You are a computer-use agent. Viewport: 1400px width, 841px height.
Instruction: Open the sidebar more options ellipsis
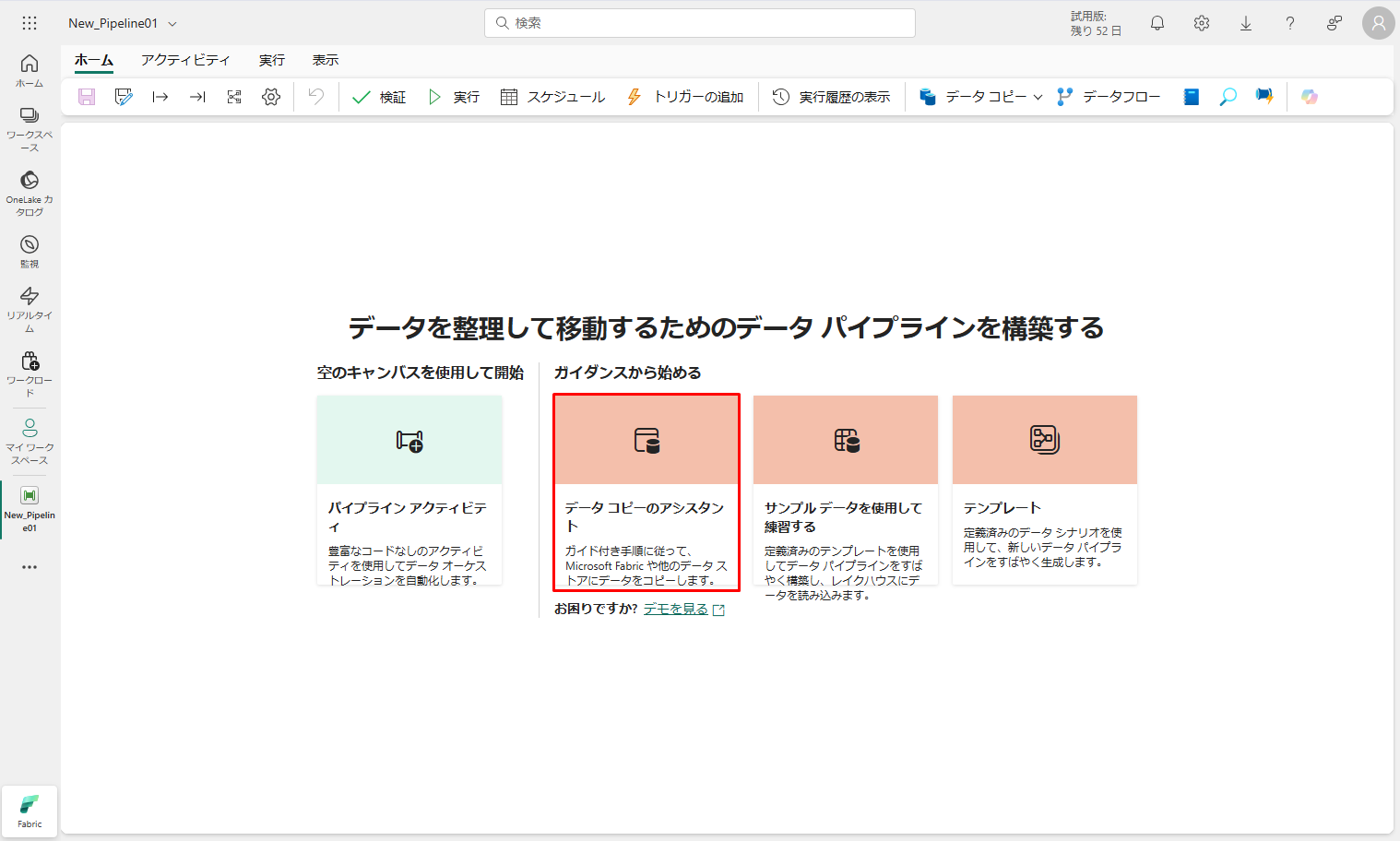[30, 567]
